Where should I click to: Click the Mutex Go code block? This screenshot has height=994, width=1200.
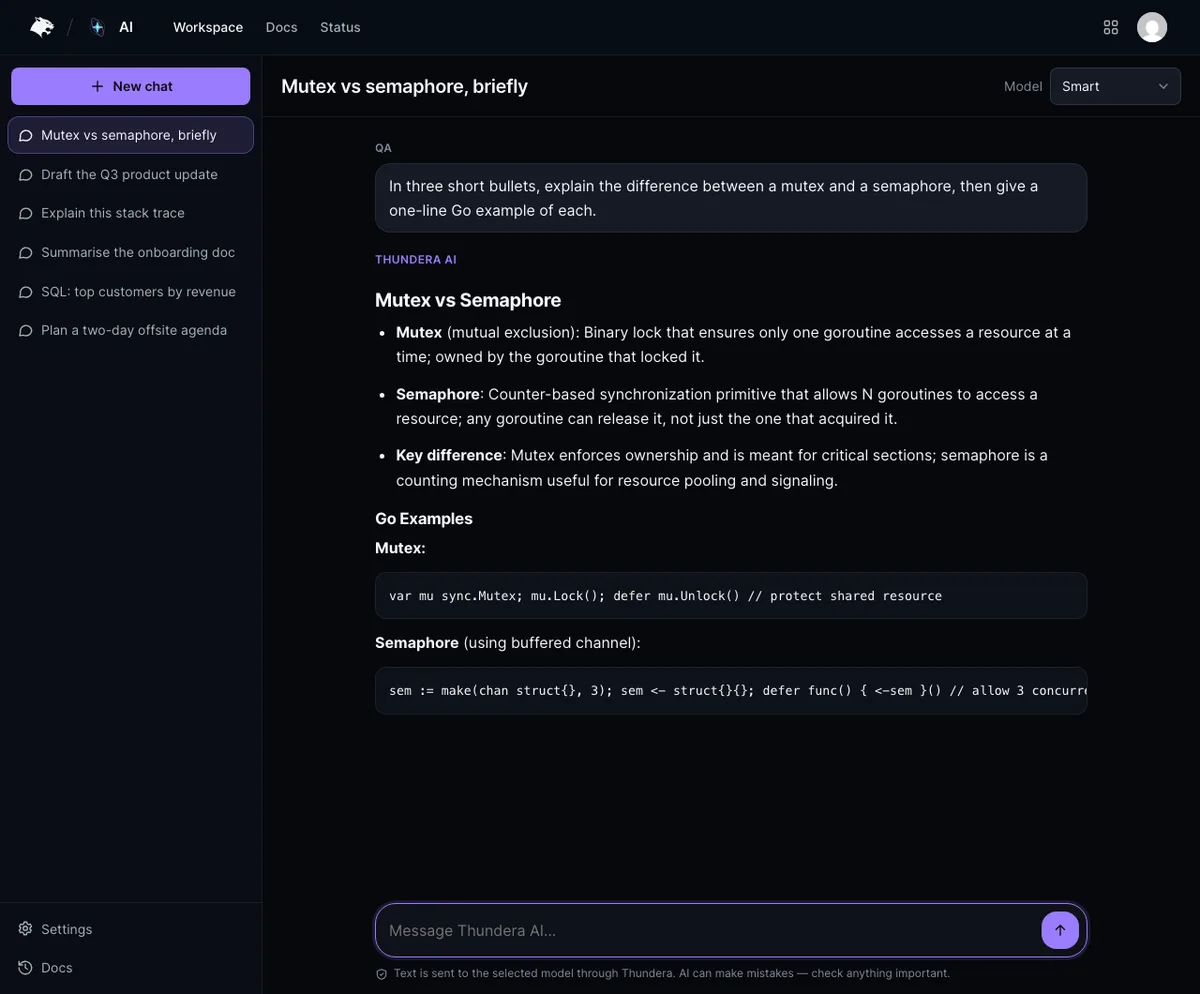click(731, 596)
